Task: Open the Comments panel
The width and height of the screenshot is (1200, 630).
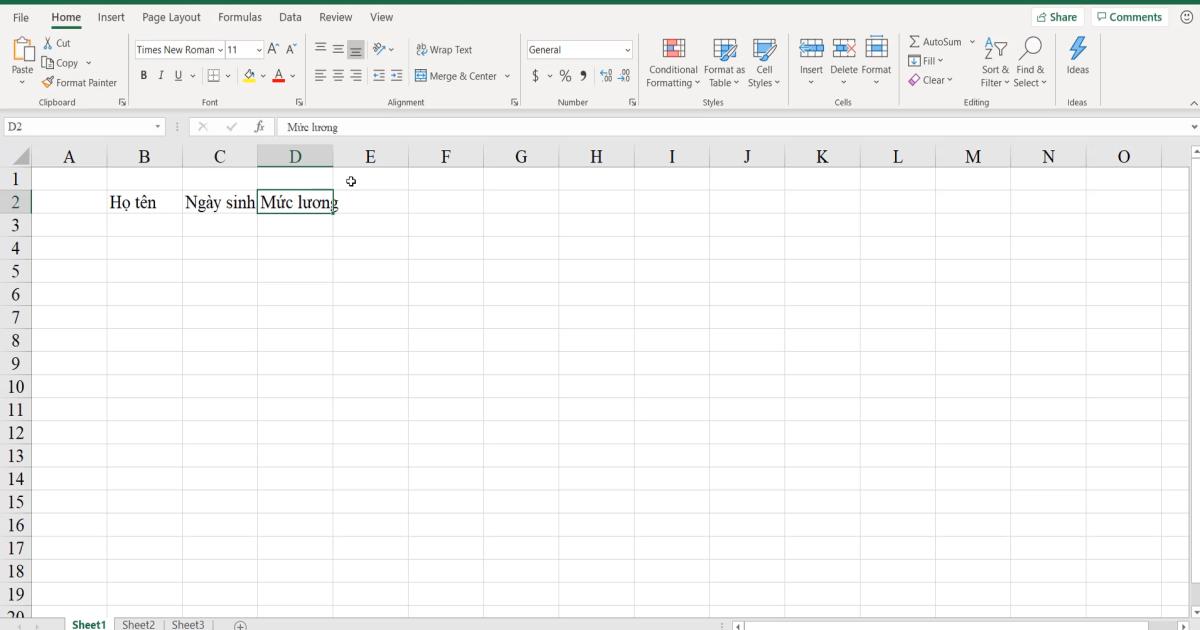Action: (1129, 16)
